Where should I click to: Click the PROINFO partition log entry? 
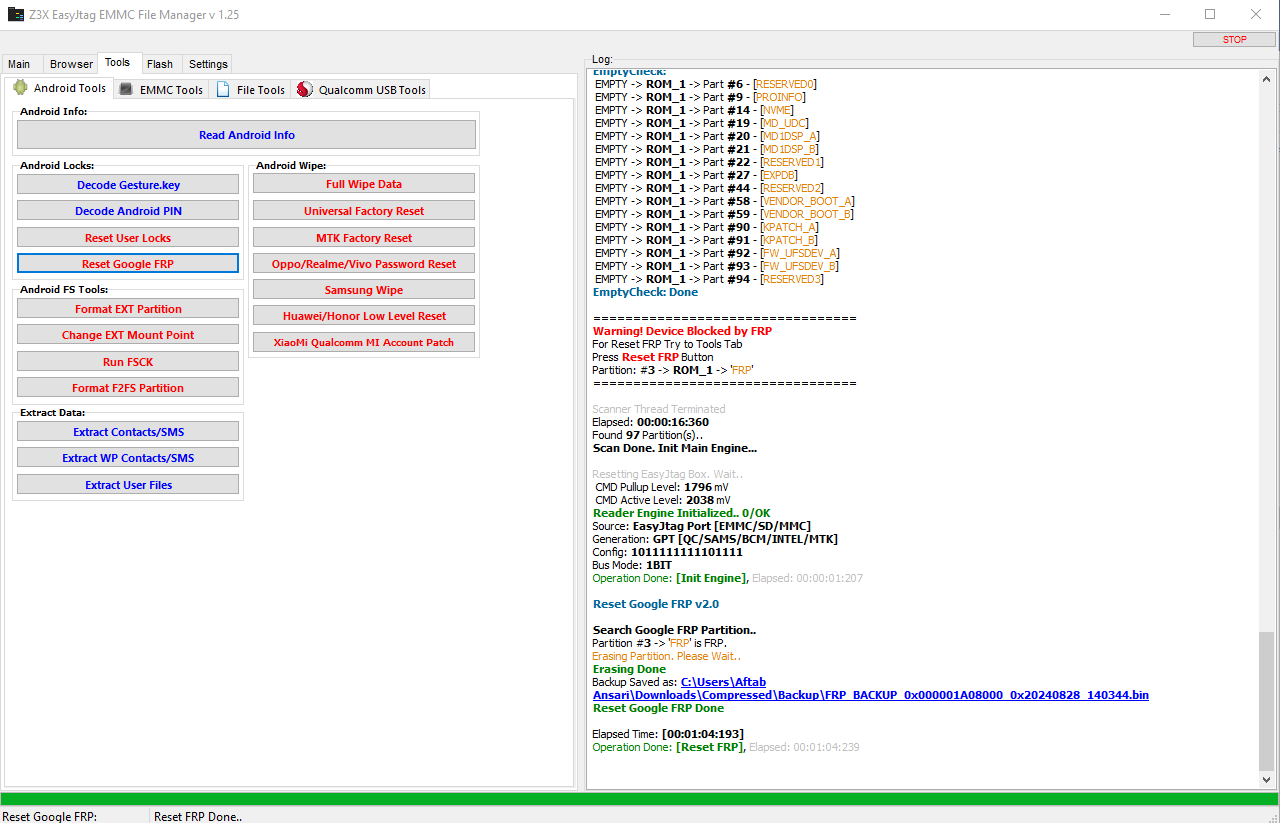[700, 97]
